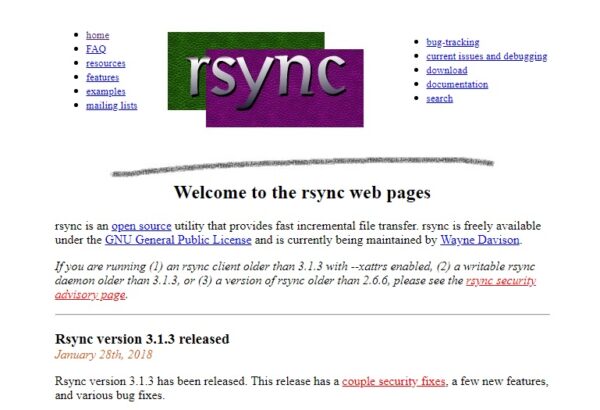Click the date January 28th, 2018
This screenshot has height=410, width=600.
(x=103, y=354)
